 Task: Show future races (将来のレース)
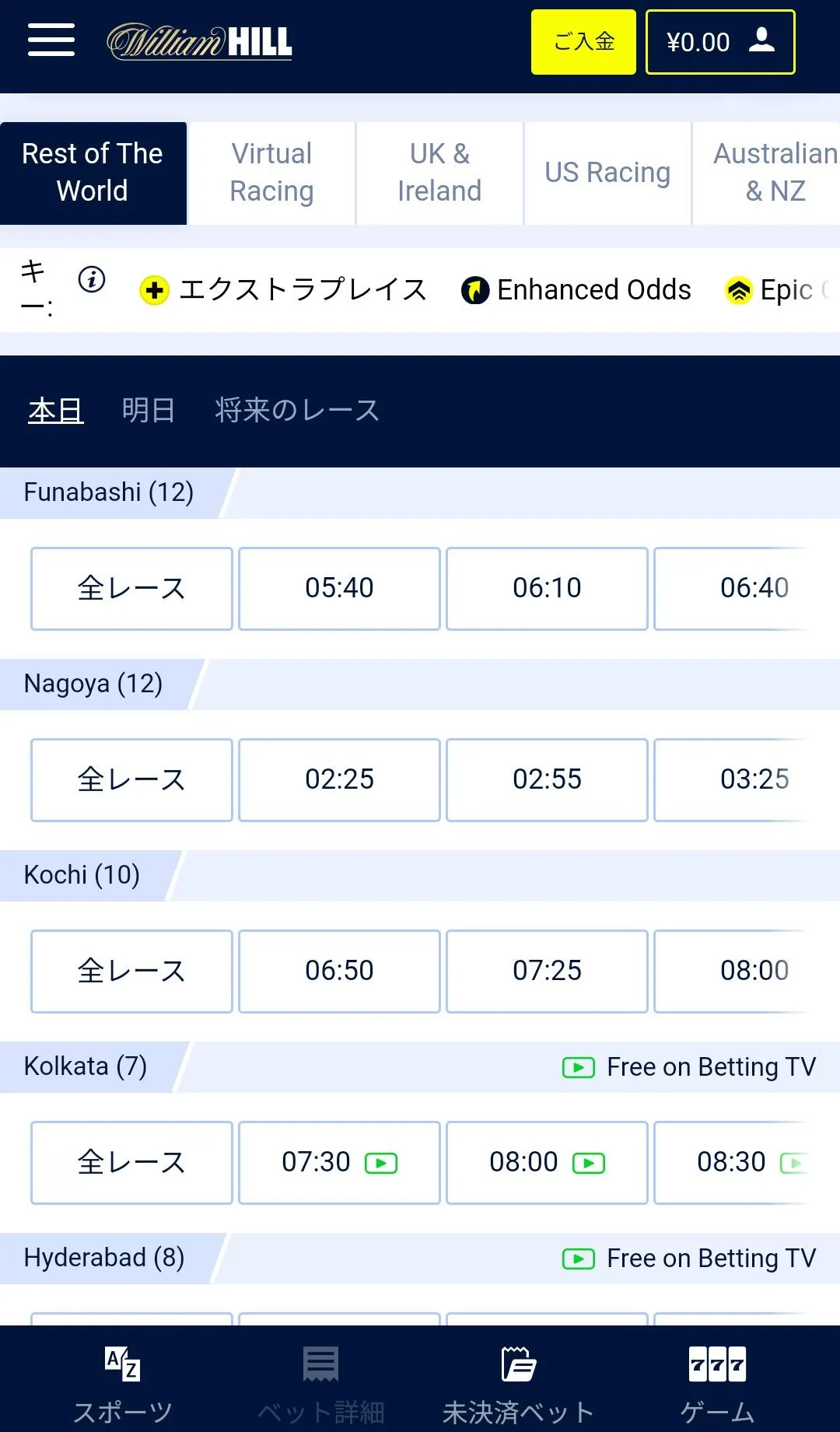click(296, 410)
